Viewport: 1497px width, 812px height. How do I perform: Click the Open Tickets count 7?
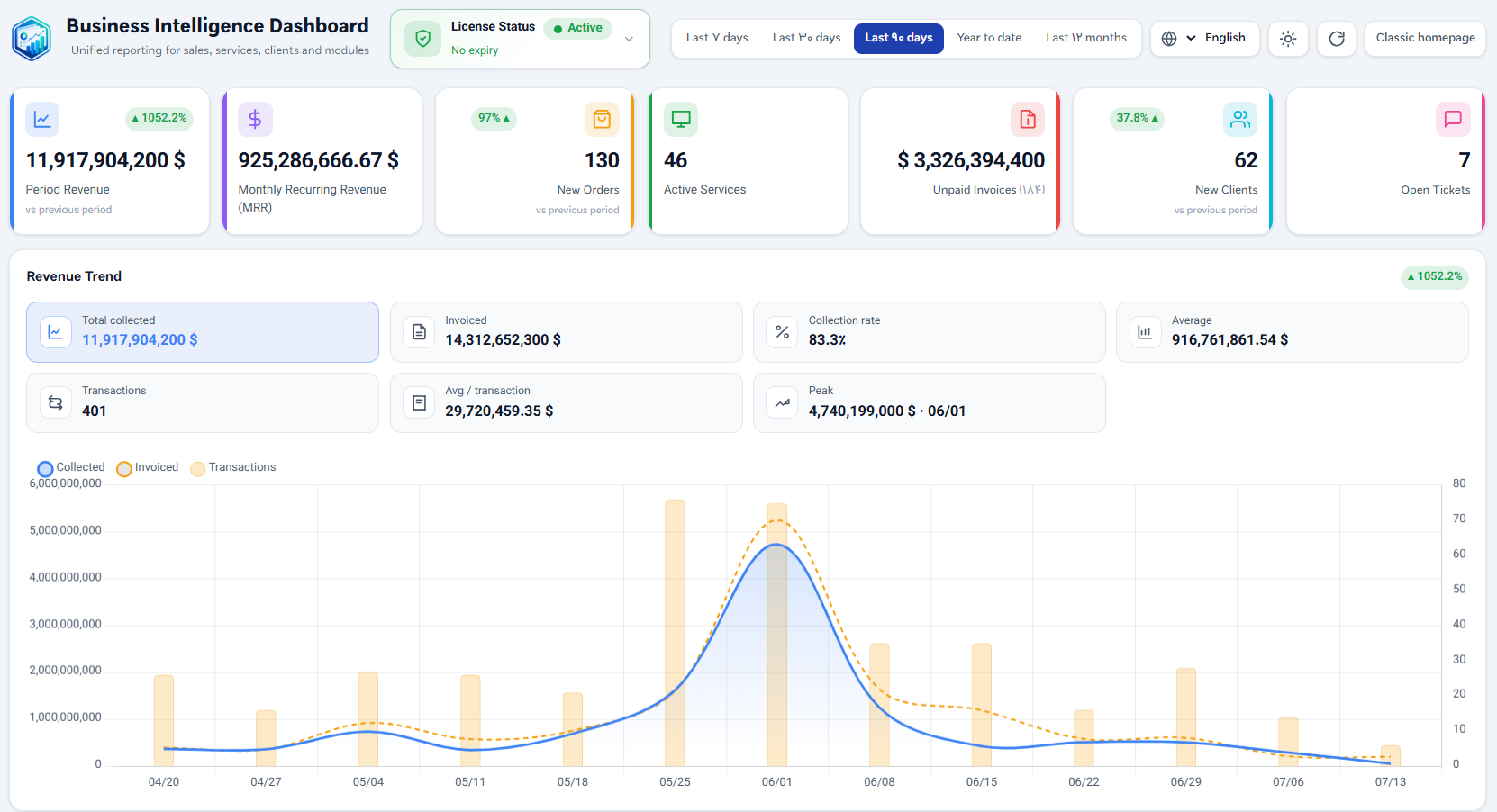click(x=1464, y=160)
